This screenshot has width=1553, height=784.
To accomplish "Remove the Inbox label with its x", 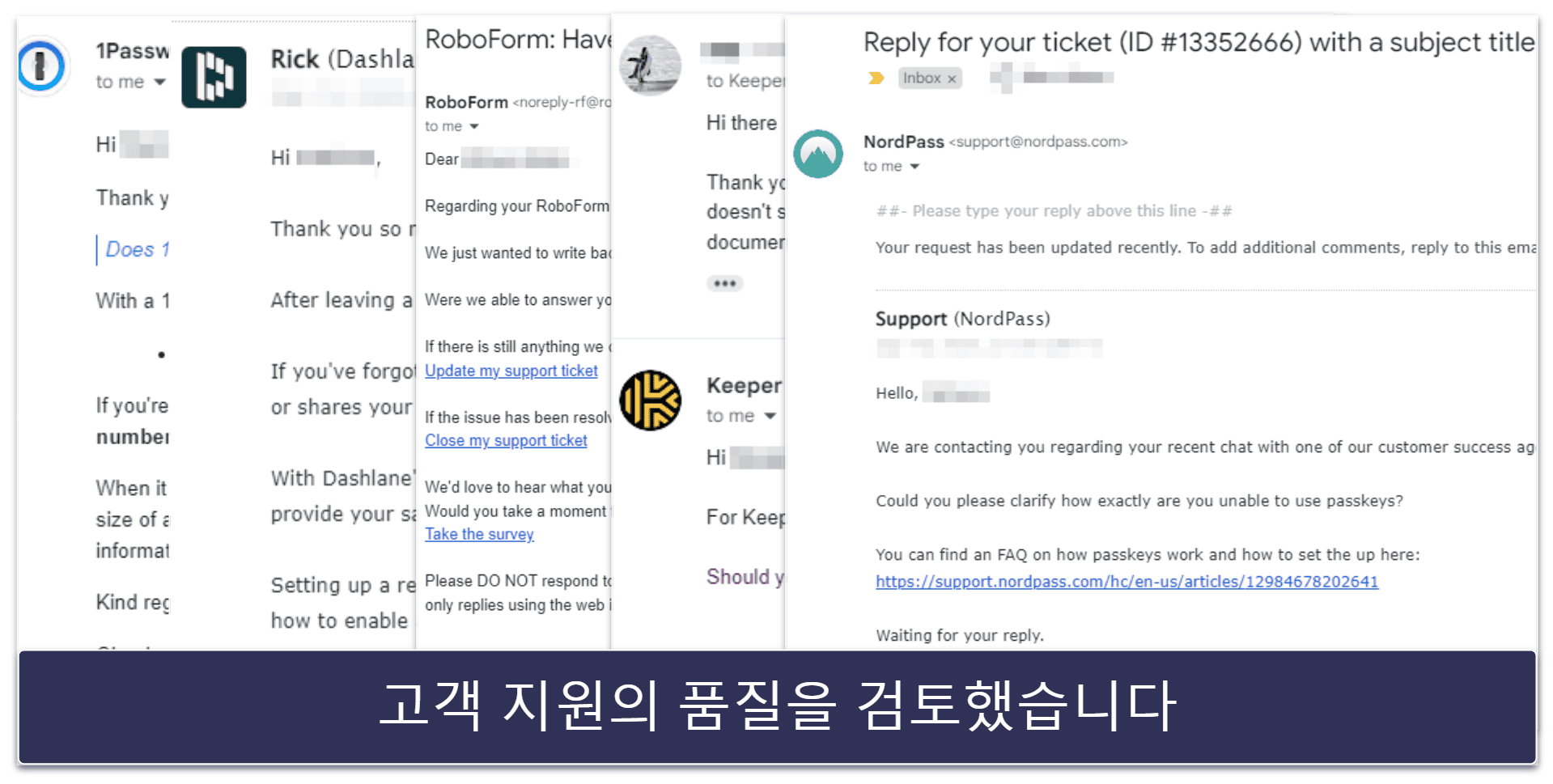I will [952, 78].
